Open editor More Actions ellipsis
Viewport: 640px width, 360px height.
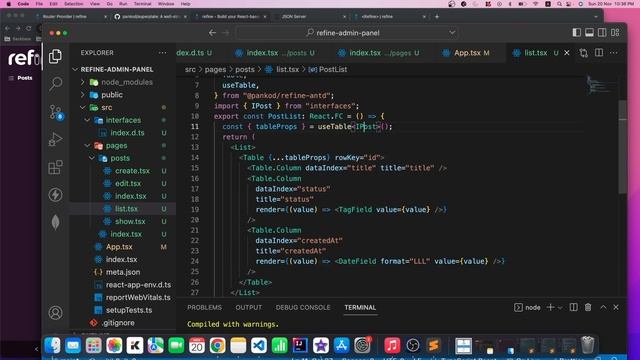point(613,53)
